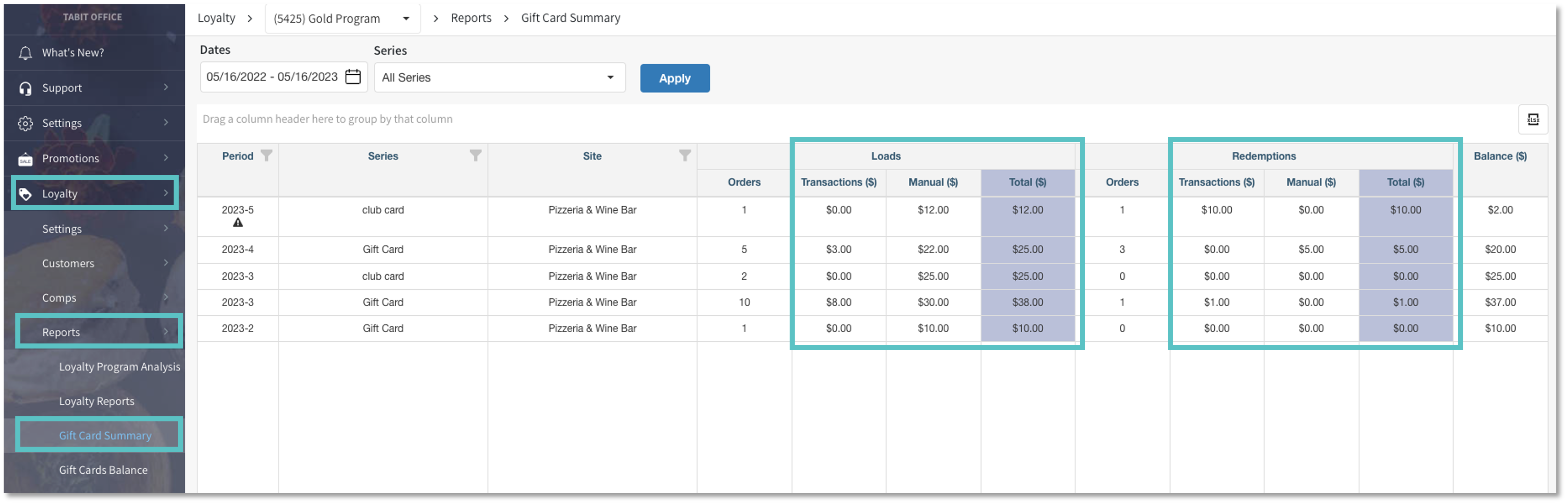The image size is (1568, 504).
Task: Open Loyalty Program Analysis report
Action: [x=119, y=367]
